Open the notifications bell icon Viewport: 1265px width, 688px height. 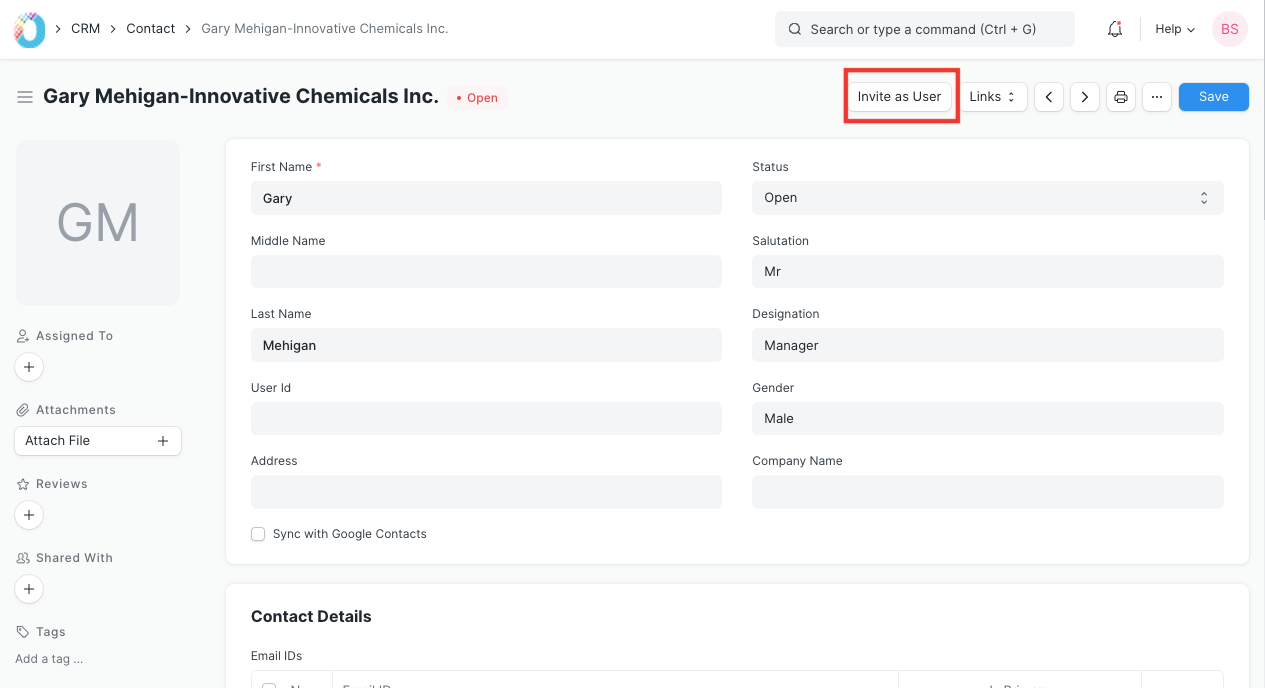click(x=1114, y=29)
